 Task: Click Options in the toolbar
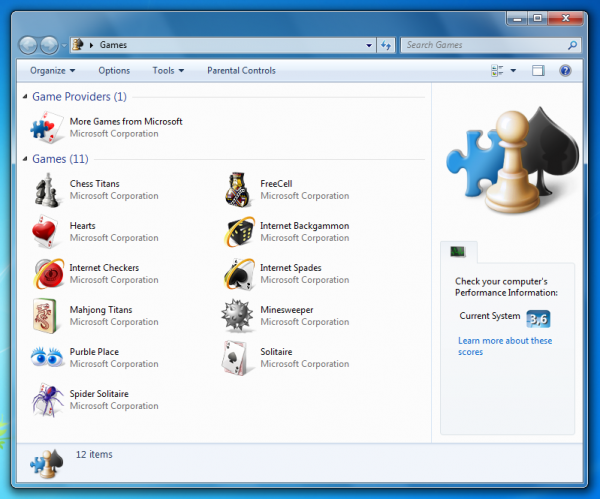click(114, 70)
